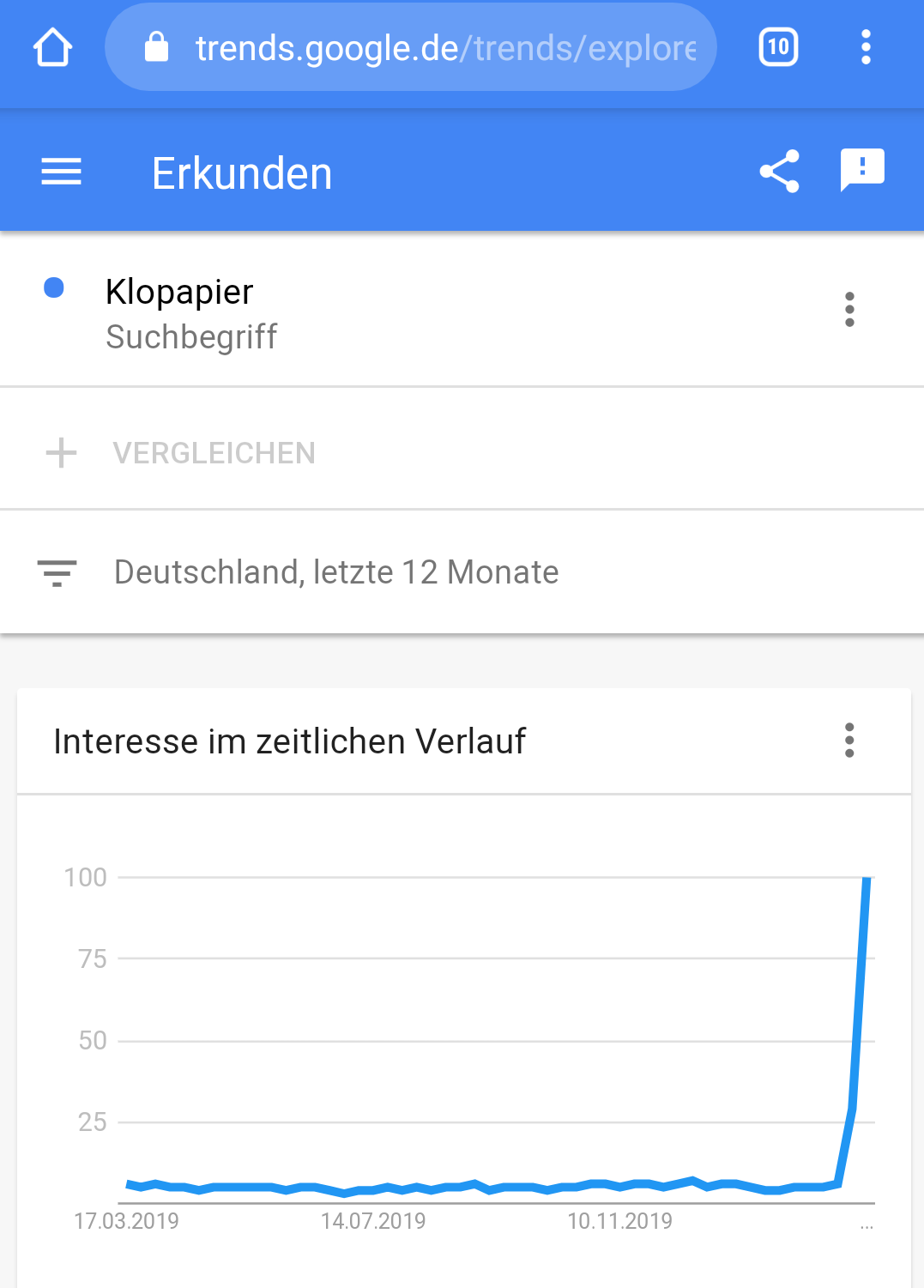Expand the Deutschland, letzte 12 Monate filter
The width and height of the screenshot is (924, 1288).
tap(462, 572)
